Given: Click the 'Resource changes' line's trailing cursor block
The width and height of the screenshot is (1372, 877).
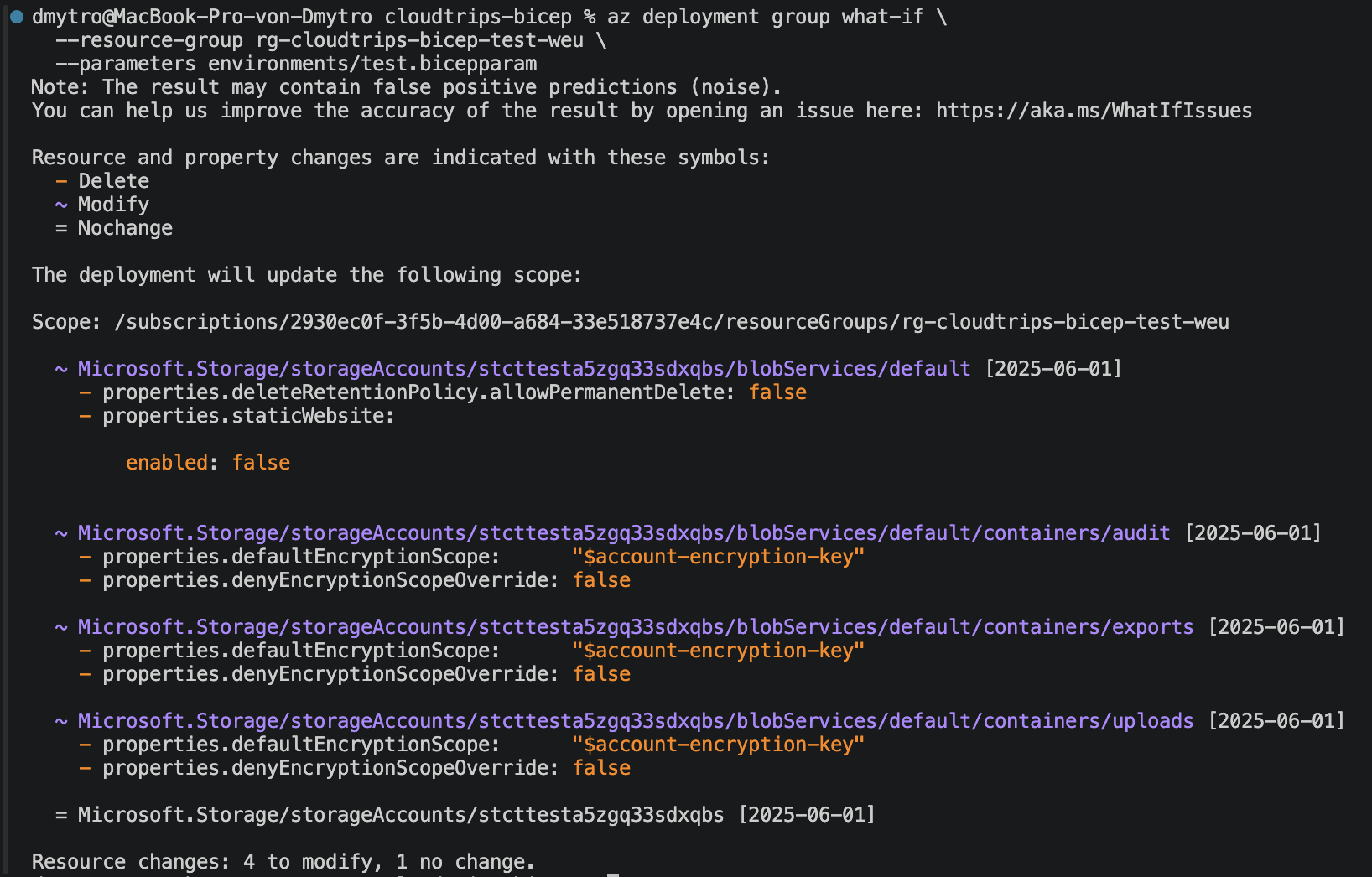Looking at the screenshot, I should tap(613, 874).
